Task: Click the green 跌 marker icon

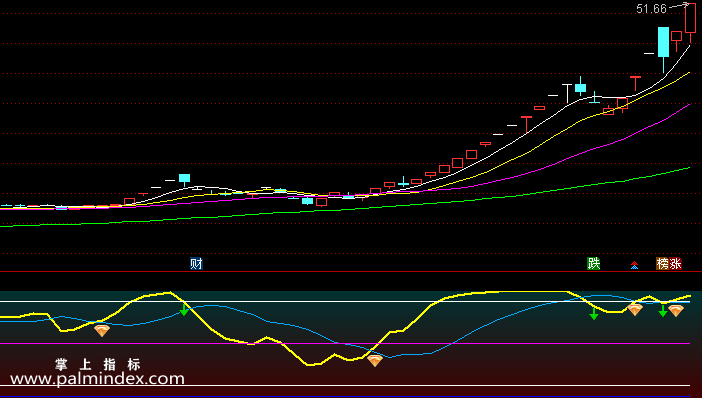Action: point(594,264)
